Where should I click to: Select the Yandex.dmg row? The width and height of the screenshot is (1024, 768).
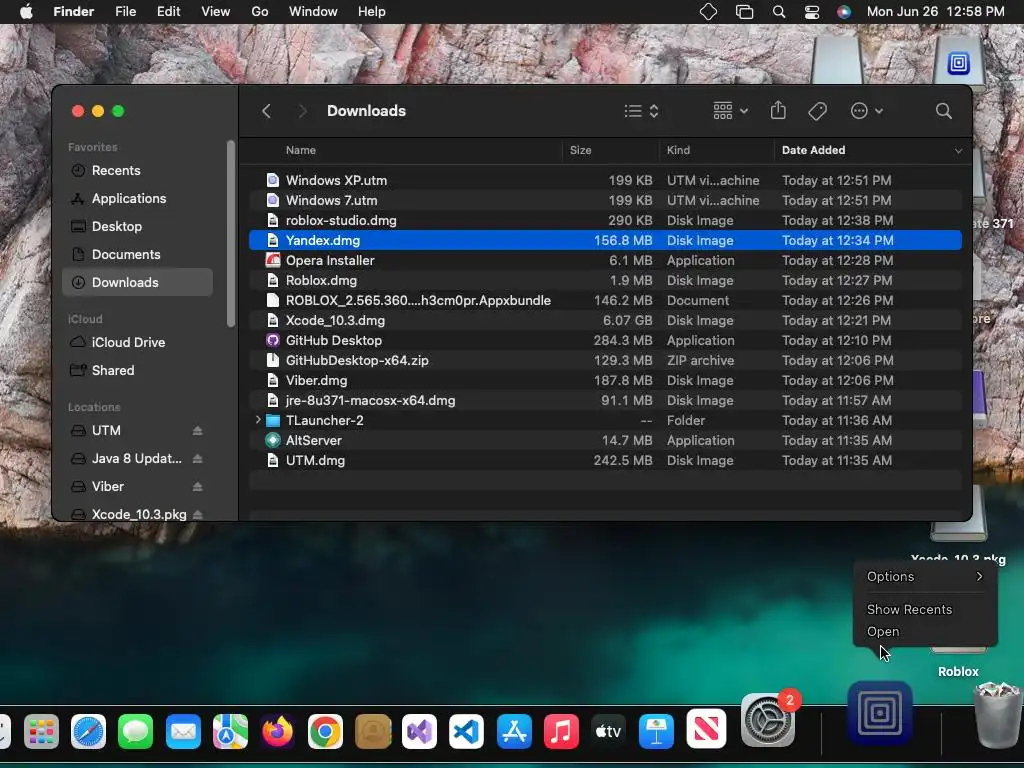coord(605,240)
